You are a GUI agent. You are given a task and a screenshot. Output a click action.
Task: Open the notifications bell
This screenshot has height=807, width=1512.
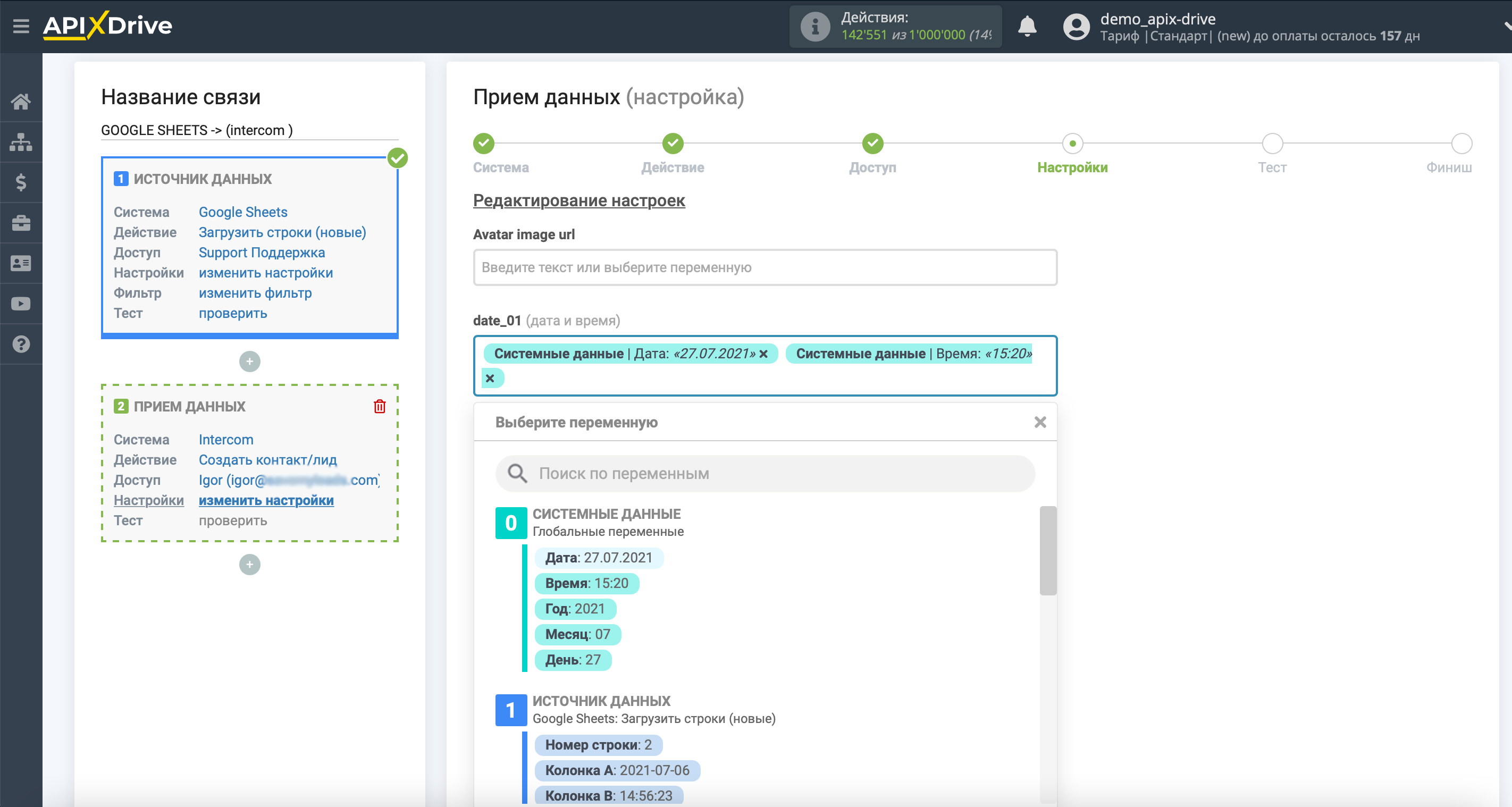[1027, 27]
